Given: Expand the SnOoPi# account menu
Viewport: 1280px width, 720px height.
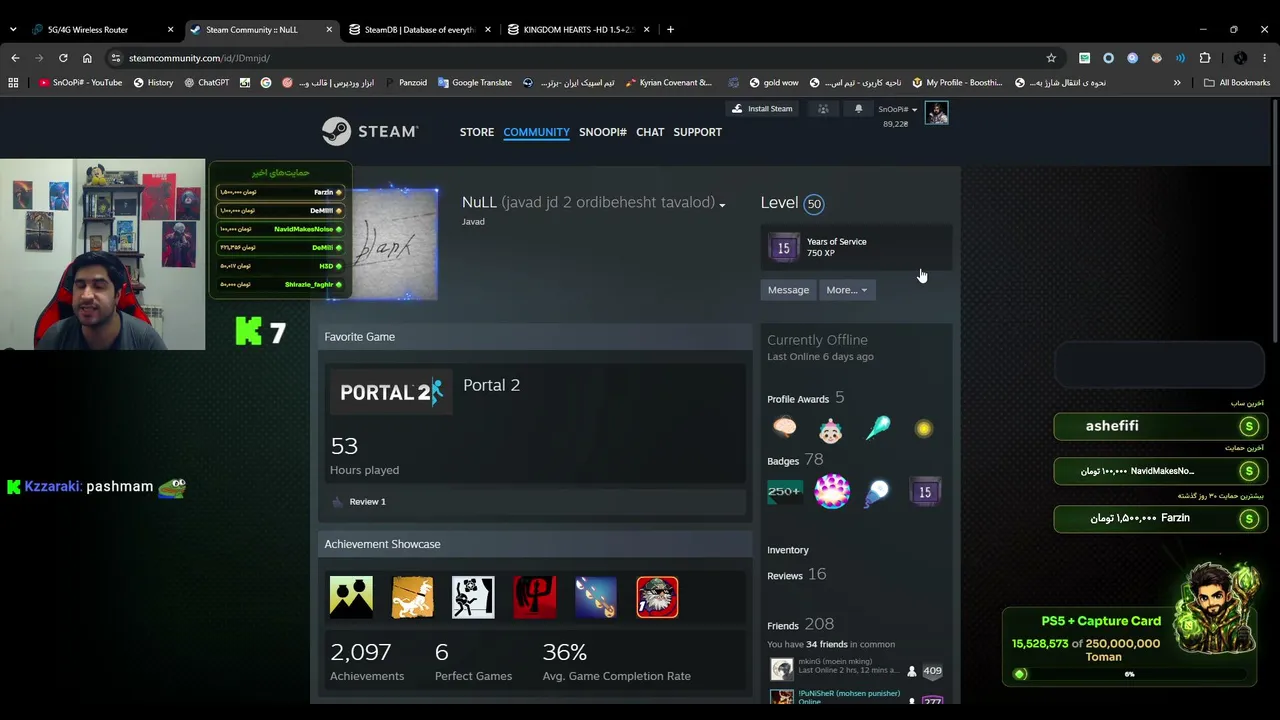Looking at the screenshot, I should tap(898, 109).
